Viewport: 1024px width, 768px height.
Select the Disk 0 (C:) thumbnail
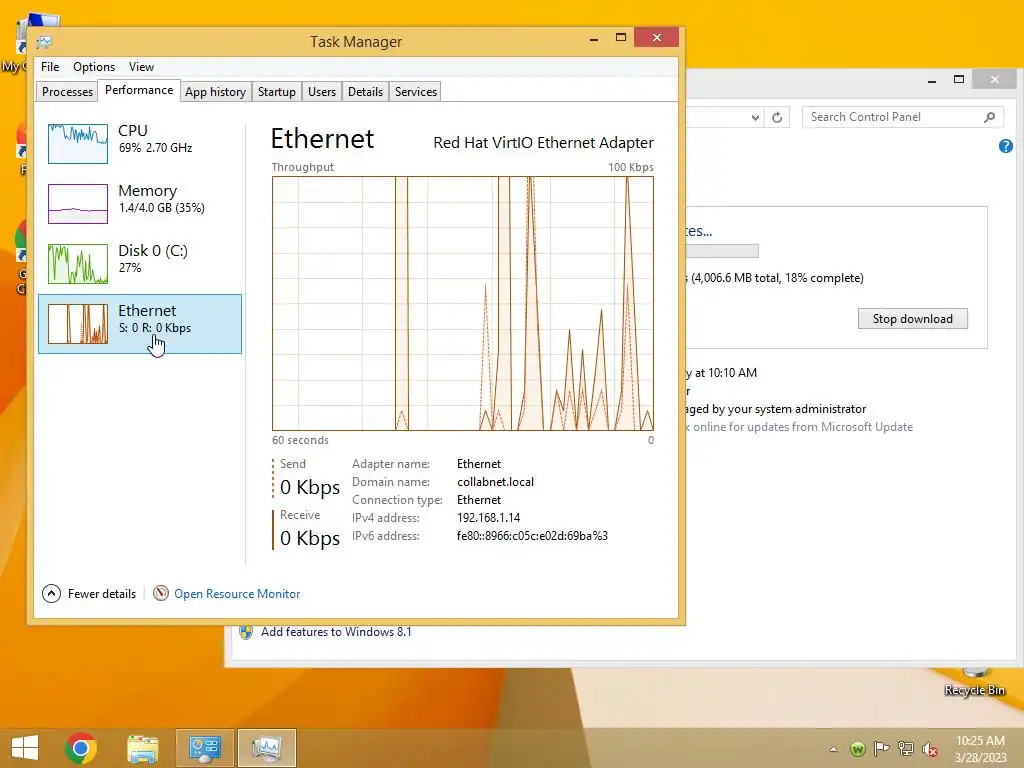pyautogui.click(x=78, y=264)
